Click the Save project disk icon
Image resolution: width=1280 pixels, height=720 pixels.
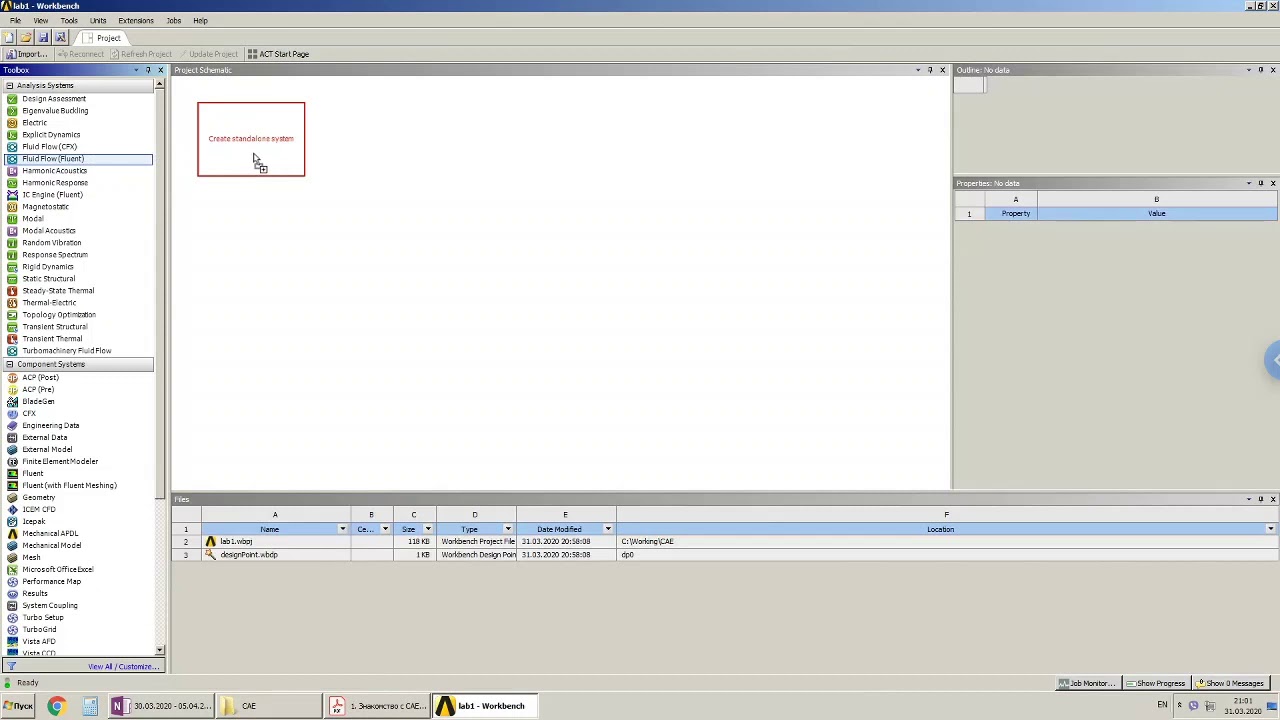point(43,38)
